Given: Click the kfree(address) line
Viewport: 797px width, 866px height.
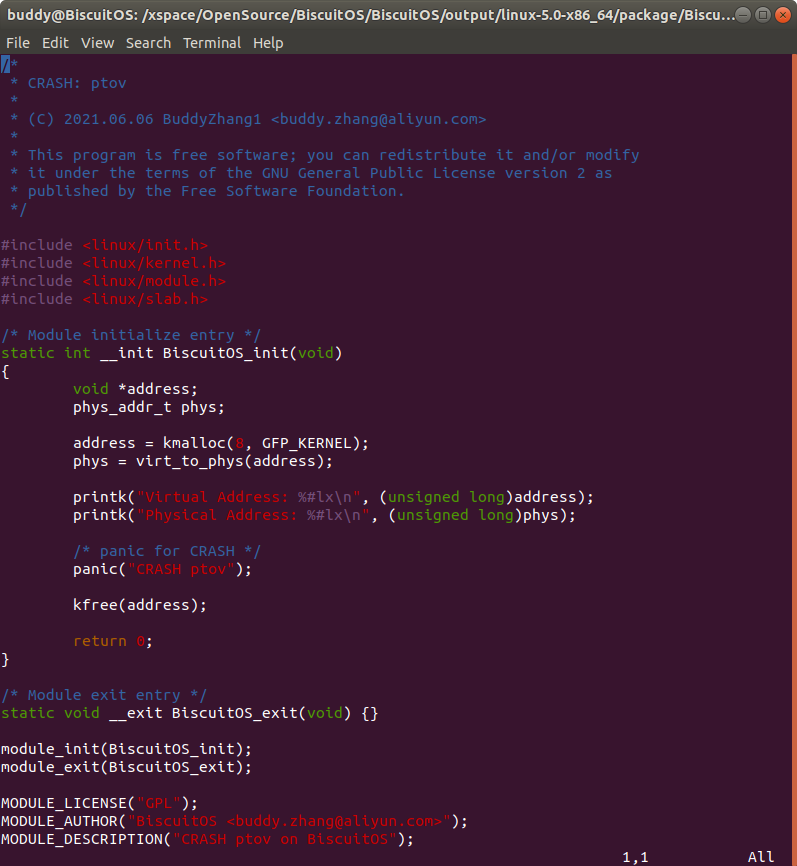Looking at the screenshot, I should click(x=140, y=605).
